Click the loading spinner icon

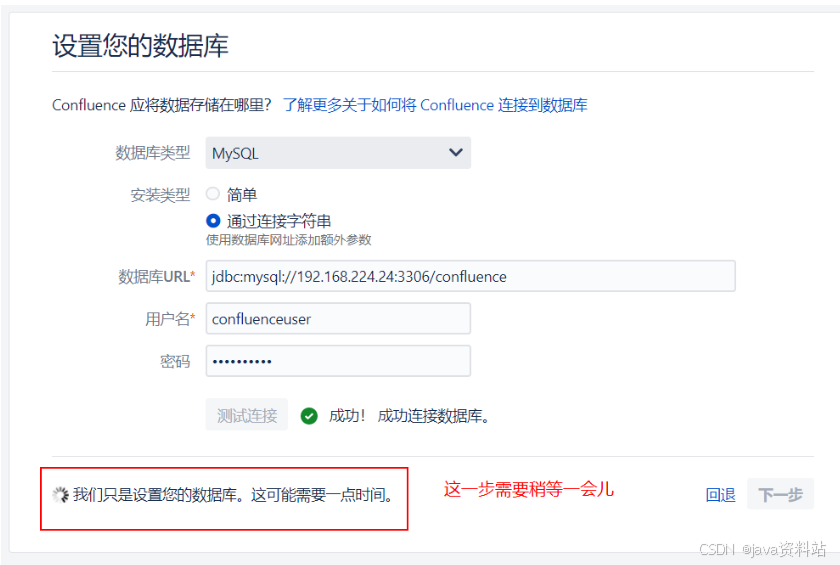(x=61, y=495)
